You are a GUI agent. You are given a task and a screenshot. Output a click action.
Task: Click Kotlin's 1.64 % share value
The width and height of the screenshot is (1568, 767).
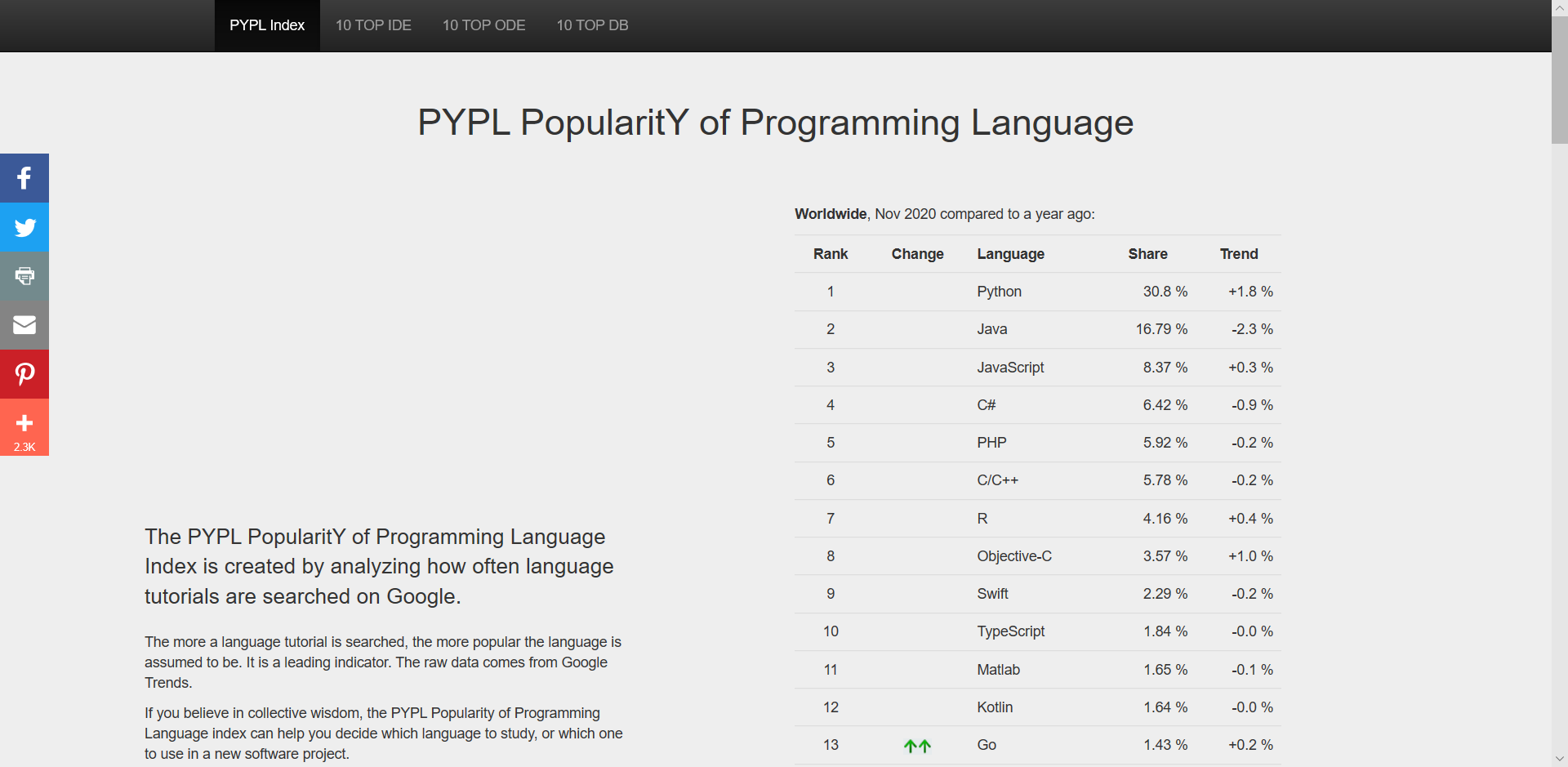click(x=1165, y=707)
